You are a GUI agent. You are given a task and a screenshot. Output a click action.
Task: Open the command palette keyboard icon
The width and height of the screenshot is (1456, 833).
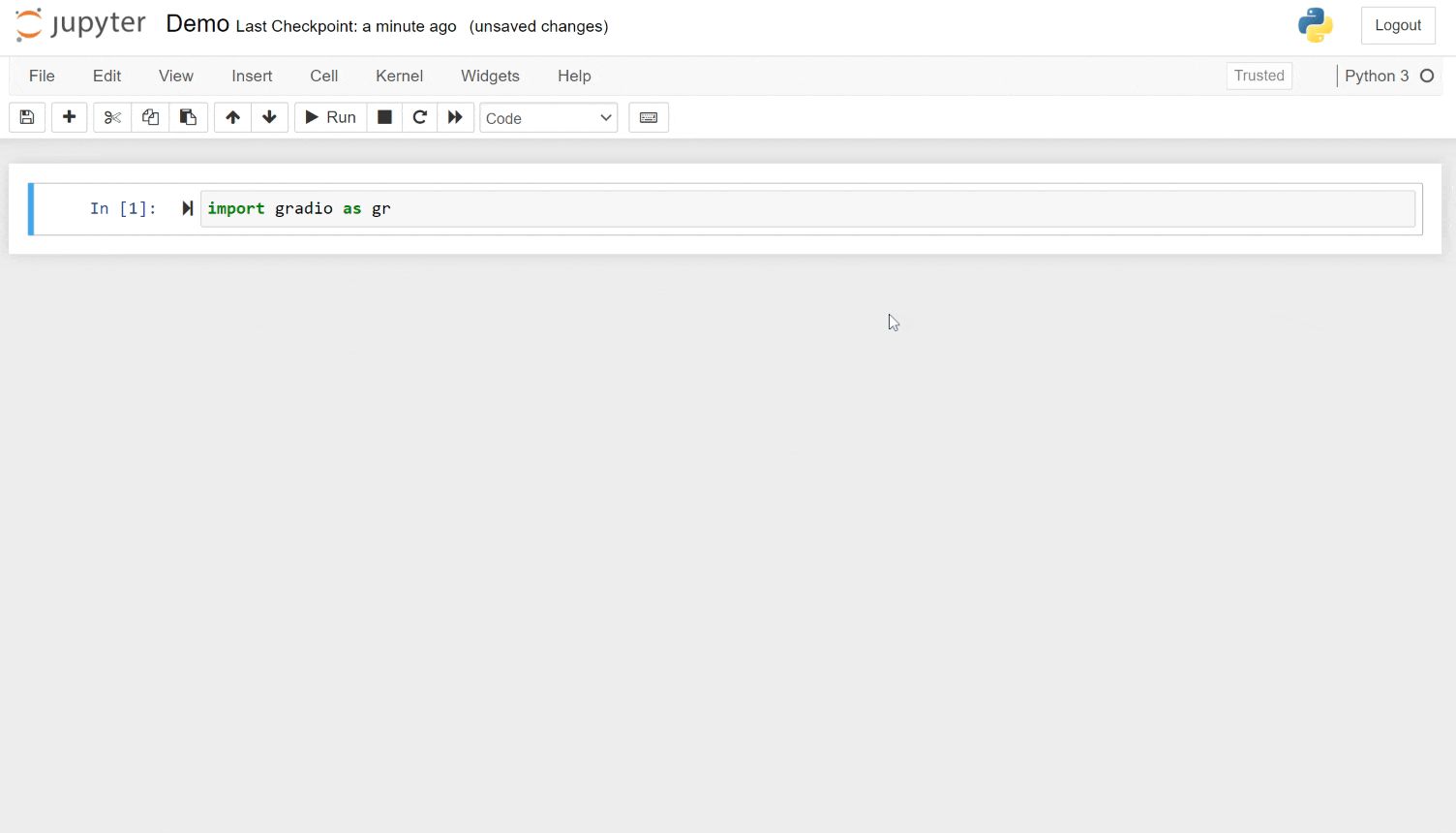tap(649, 117)
